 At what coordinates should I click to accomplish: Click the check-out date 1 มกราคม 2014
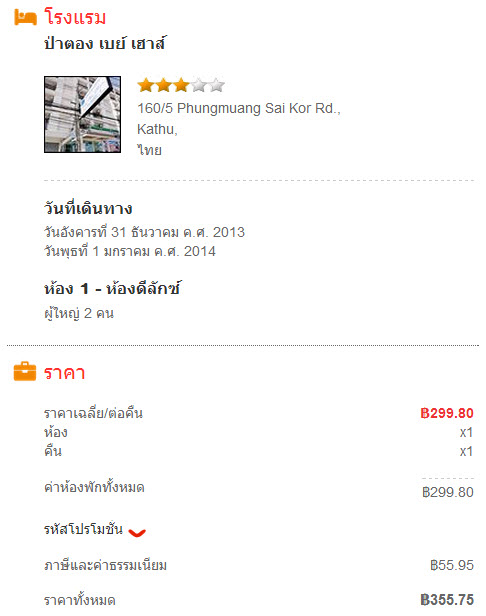(x=130, y=251)
